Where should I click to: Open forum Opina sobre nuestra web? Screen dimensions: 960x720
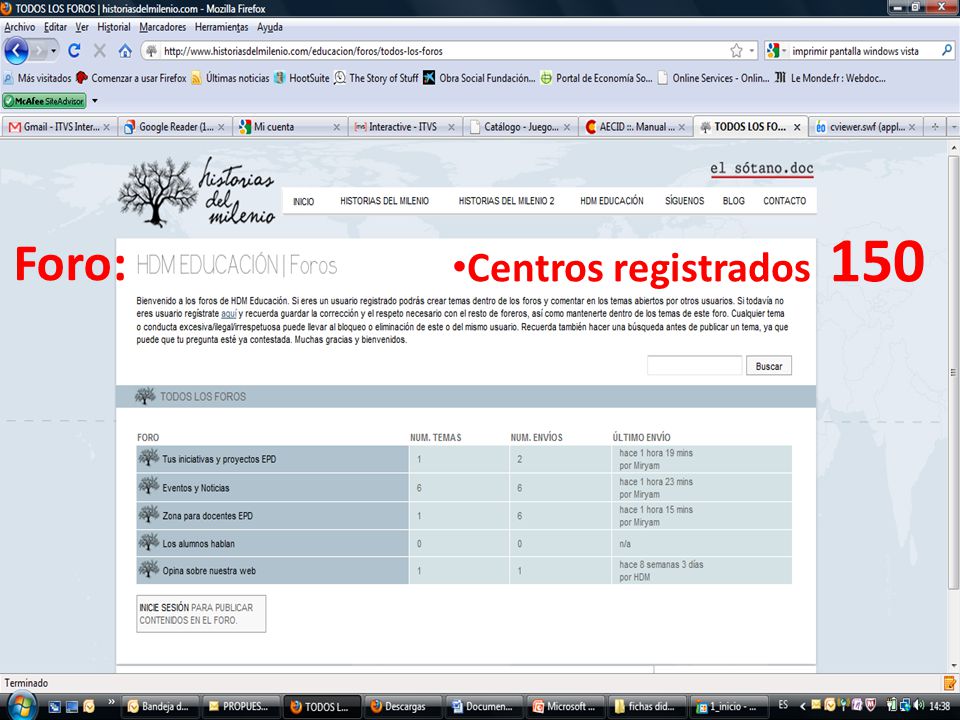point(209,571)
